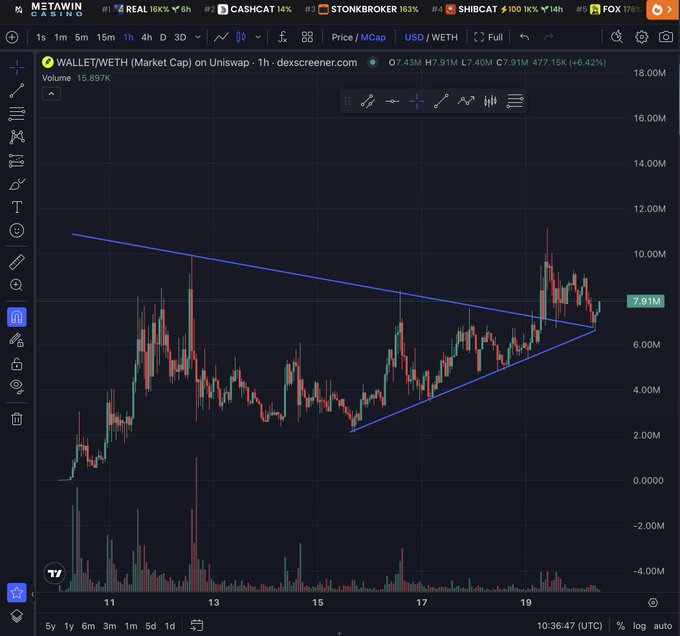Select the D daily timeframe
The height and width of the screenshot is (636, 680).
coord(163,37)
